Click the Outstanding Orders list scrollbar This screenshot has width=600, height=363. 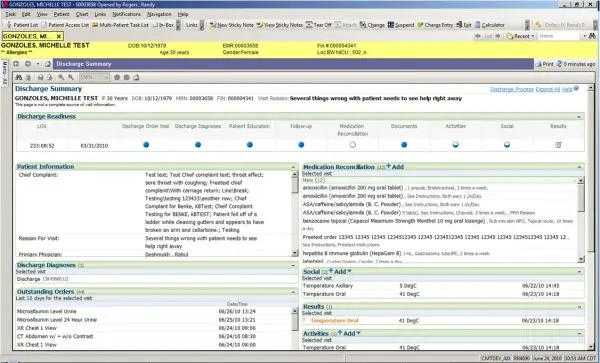point(295,329)
